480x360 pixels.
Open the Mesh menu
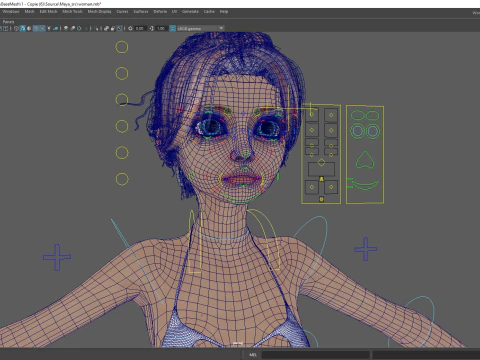pyautogui.click(x=29, y=12)
